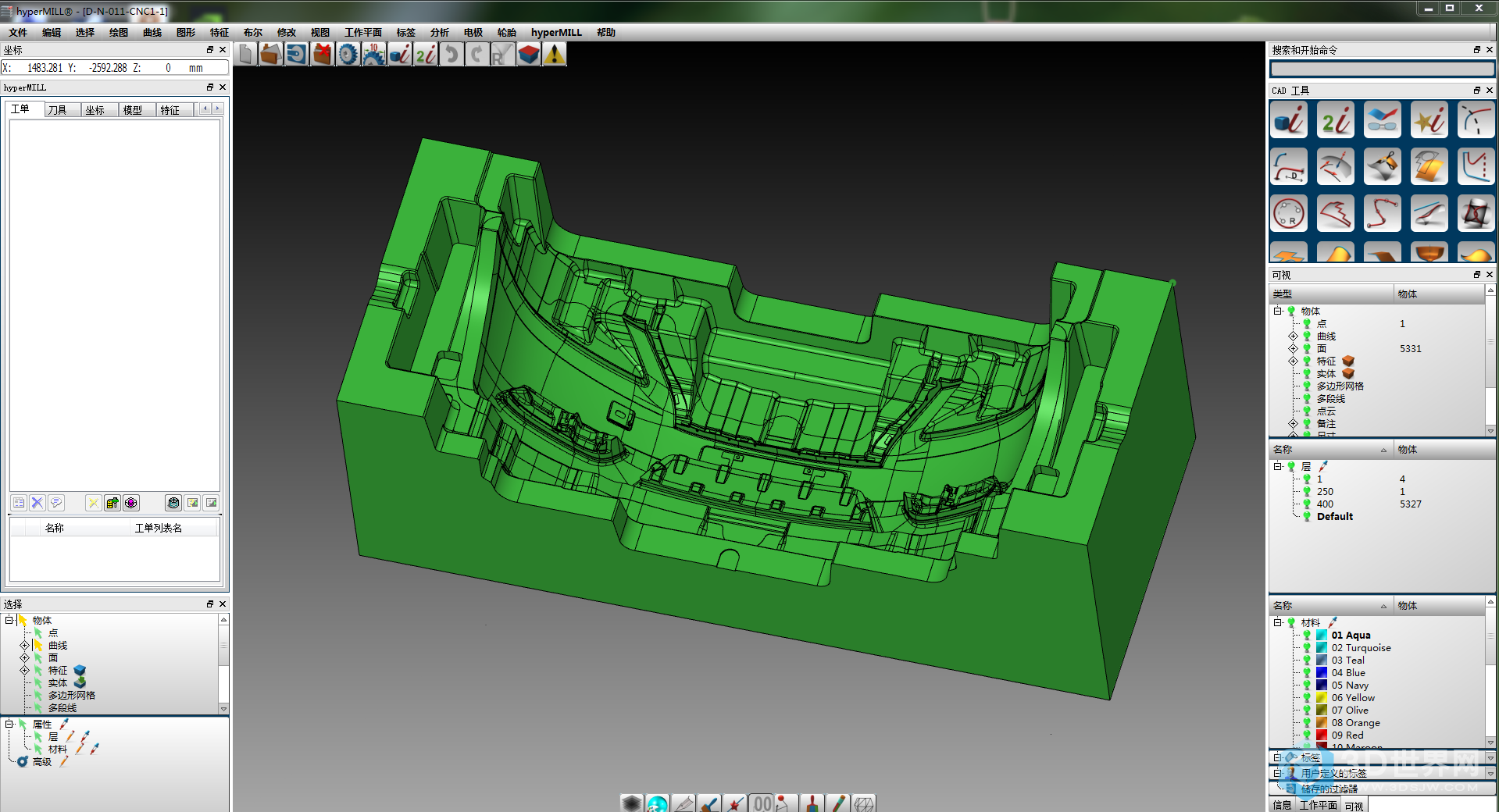Screen dimensions: 1499x812
Task: Collapse the 物体 node in 选择 panel
Action: tap(9, 620)
